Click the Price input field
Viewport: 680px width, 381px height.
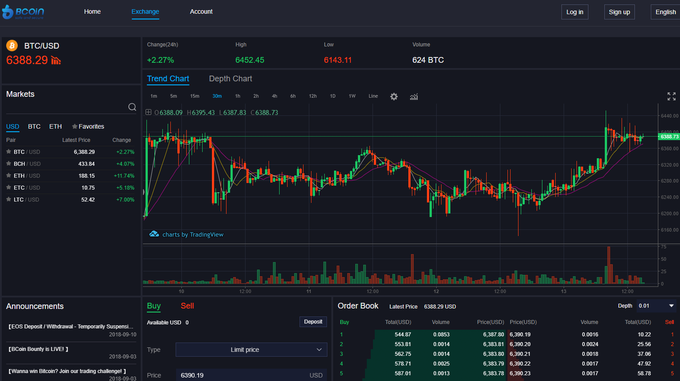pos(252,375)
